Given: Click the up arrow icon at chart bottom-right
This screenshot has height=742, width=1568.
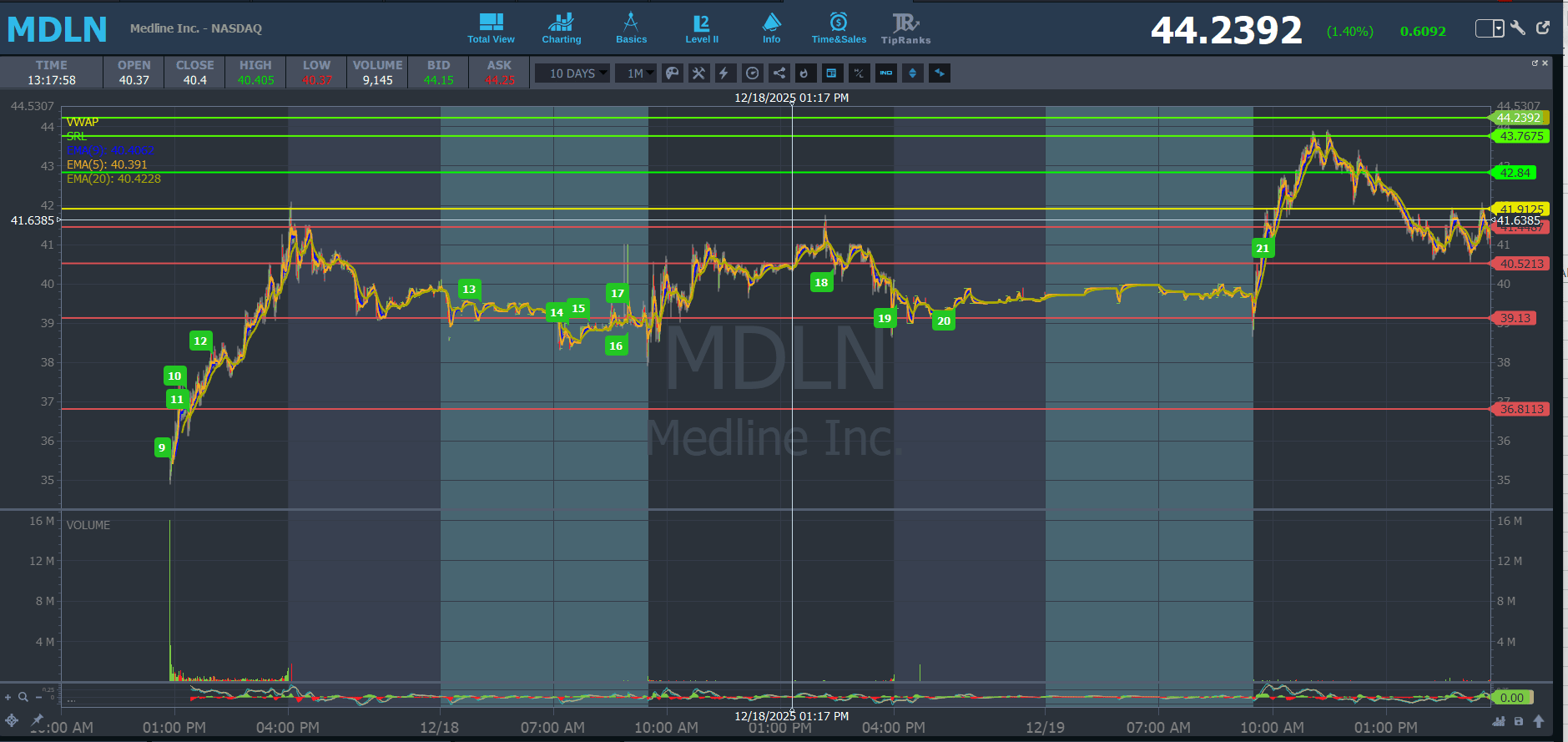Looking at the screenshot, I should tap(1539, 721).
